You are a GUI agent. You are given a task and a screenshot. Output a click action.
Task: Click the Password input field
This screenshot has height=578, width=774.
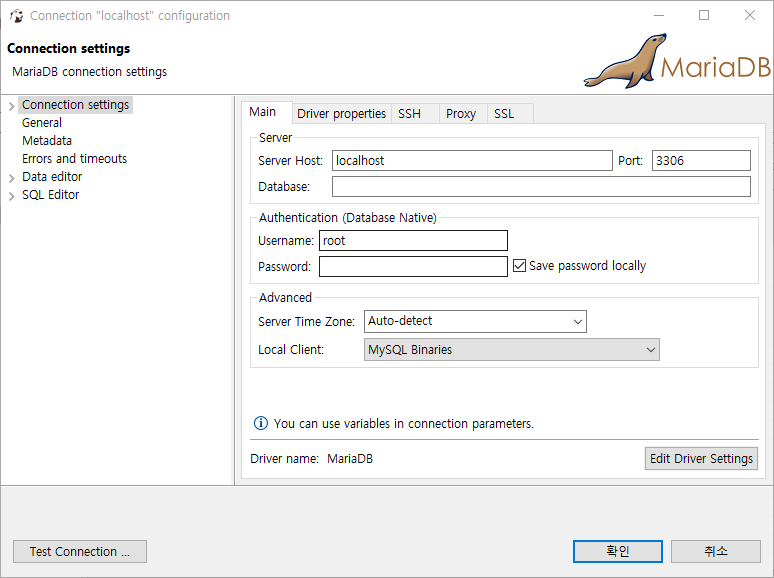413,267
